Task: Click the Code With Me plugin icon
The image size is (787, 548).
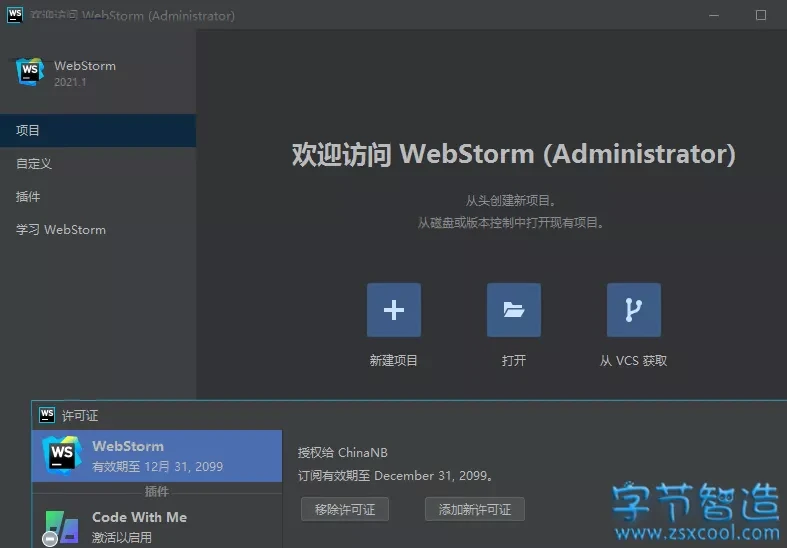Action: click(x=61, y=527)
